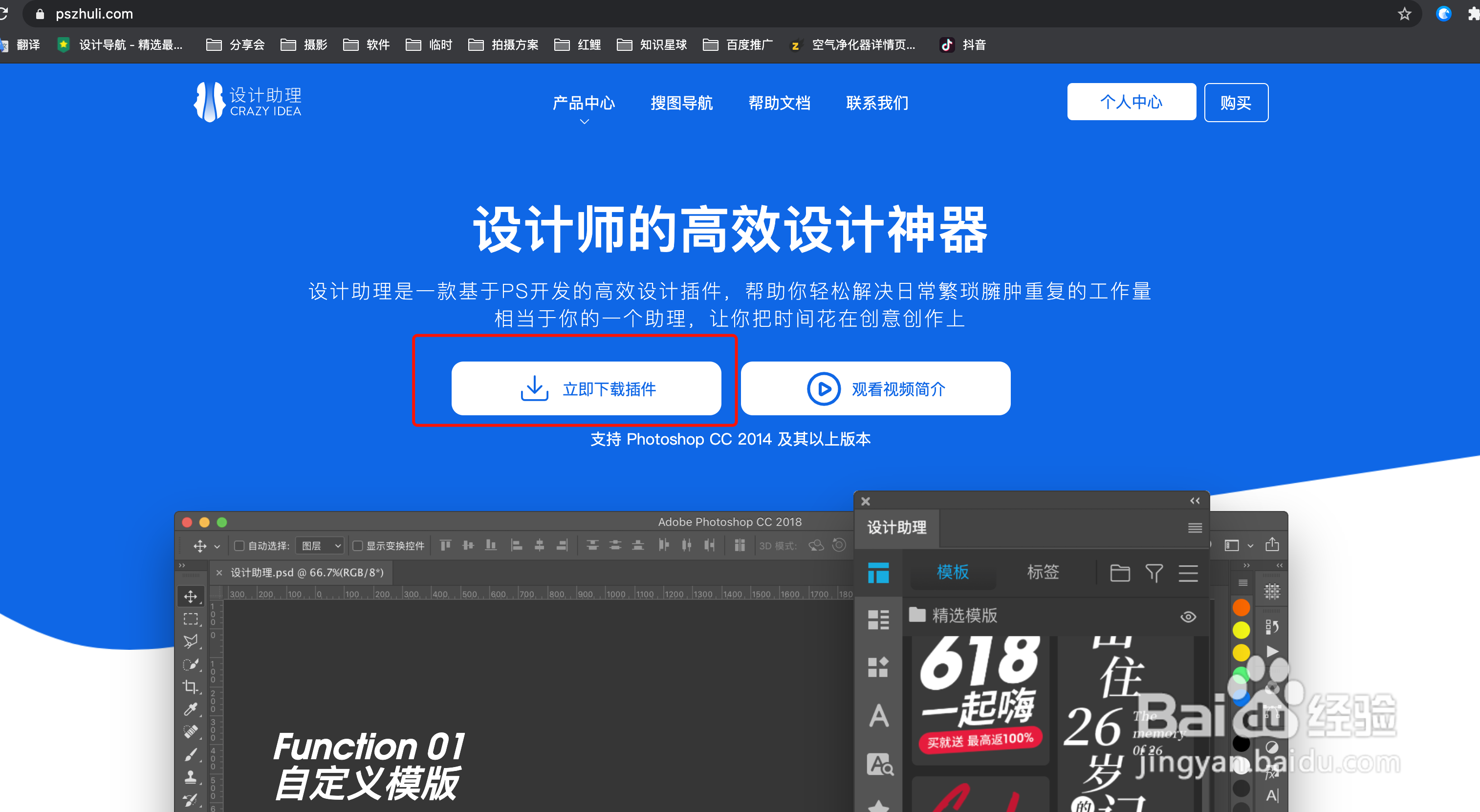The width and height of the screenshot is (1480, 812).
Task: Click the play Actions panel icon
Action: [x=1272, y=651]
